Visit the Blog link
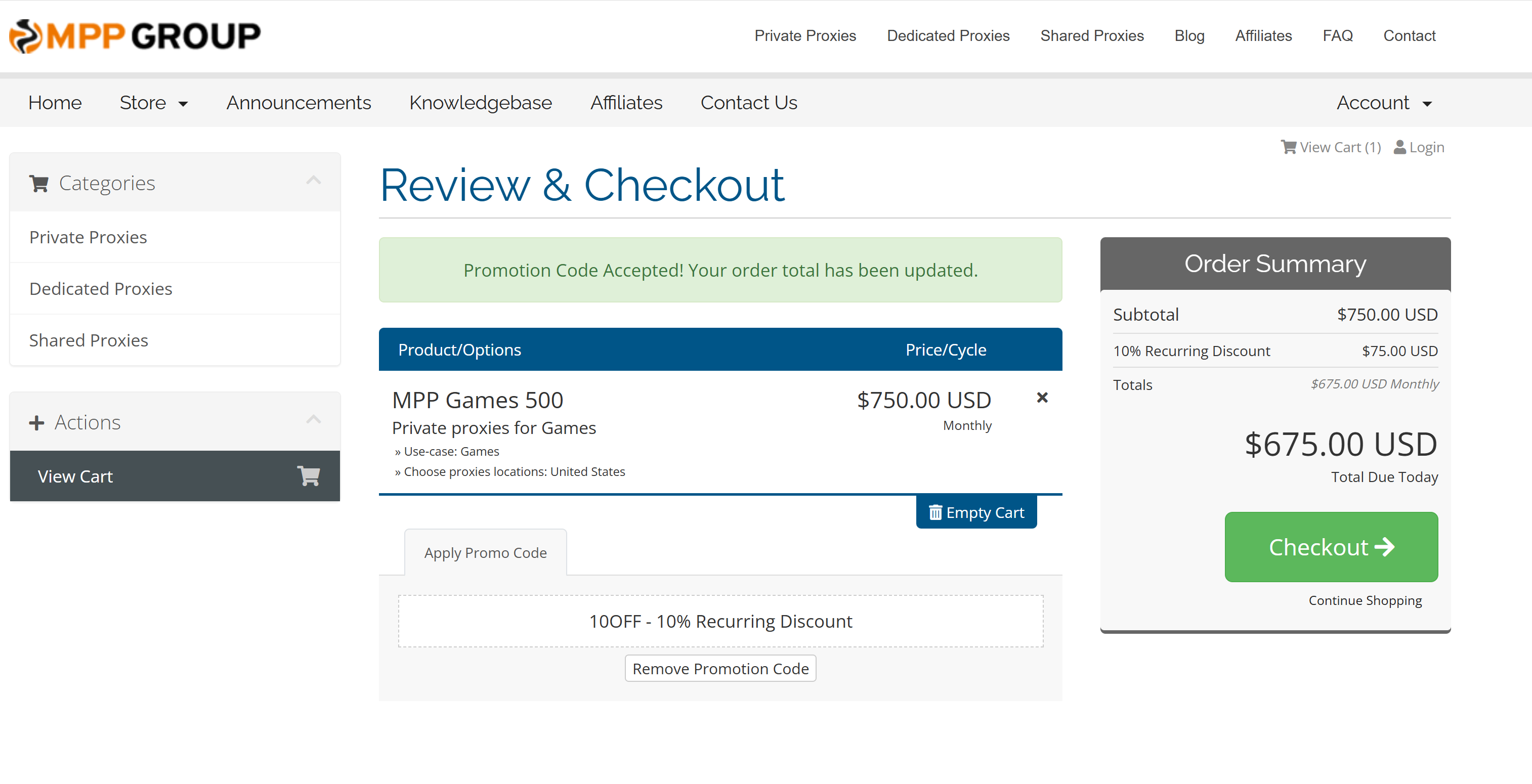The height and width of the screenshot is (784, 1532). [1189, 36]
